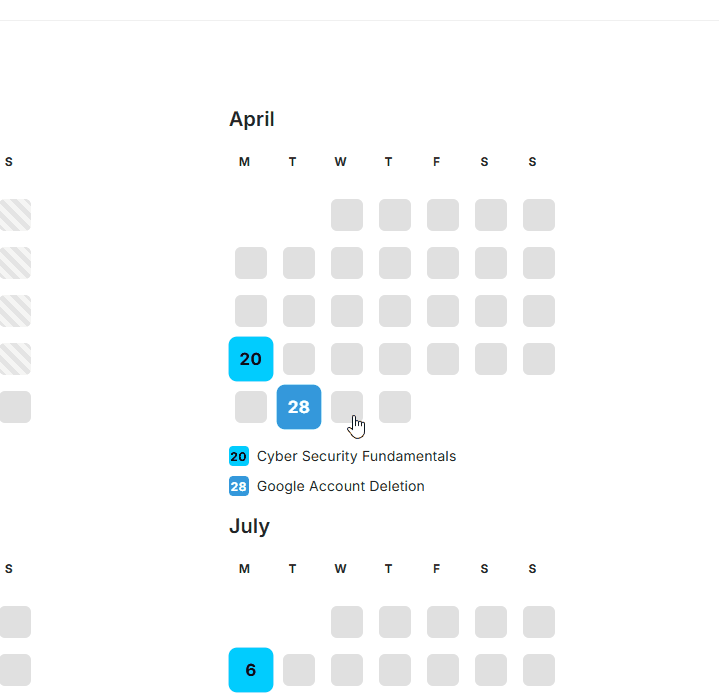The width and height of the screenshot is (719, 699).
Task: Click the July month heading
Action: (249, 526)
